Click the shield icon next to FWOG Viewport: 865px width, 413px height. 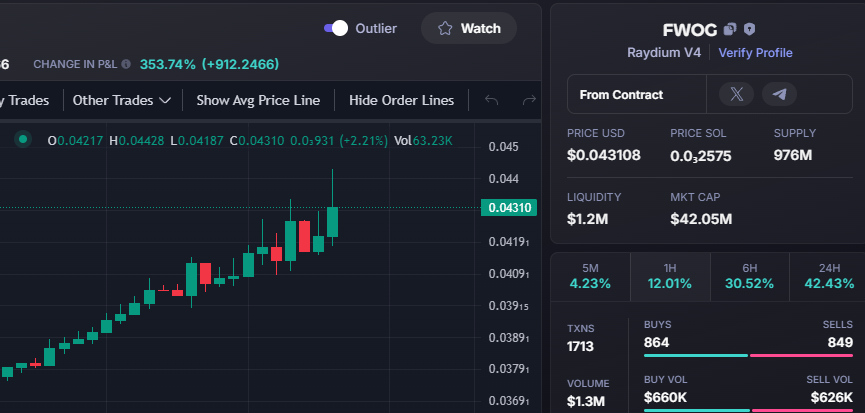749,29
